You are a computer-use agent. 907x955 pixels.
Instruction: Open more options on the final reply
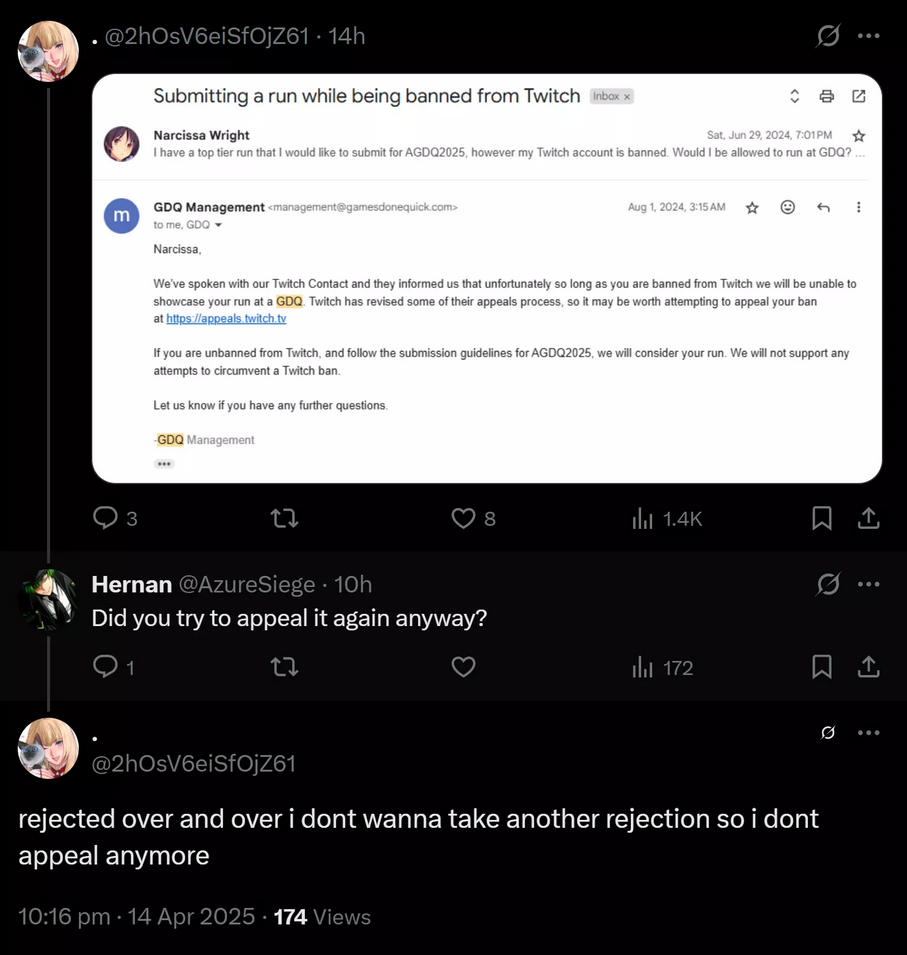(x=868, y=733)
